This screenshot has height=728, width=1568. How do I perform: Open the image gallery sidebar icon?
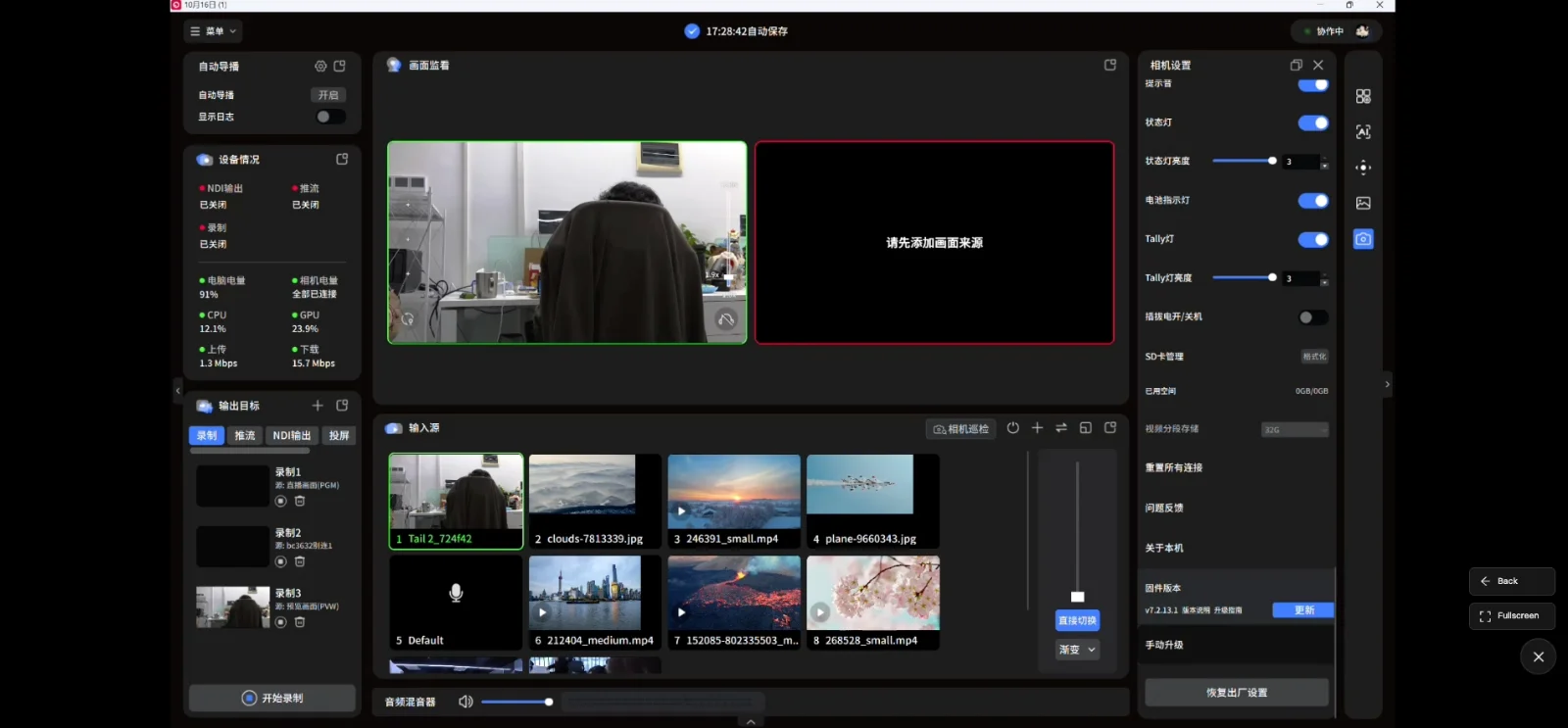pyautogui.click(x=1363, y=203)
